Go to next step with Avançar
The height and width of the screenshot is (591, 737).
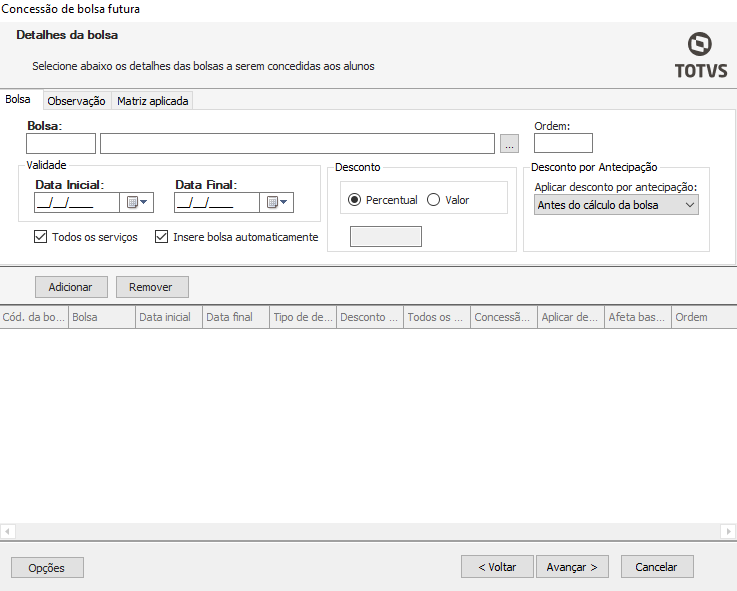[x=572, y=567]
